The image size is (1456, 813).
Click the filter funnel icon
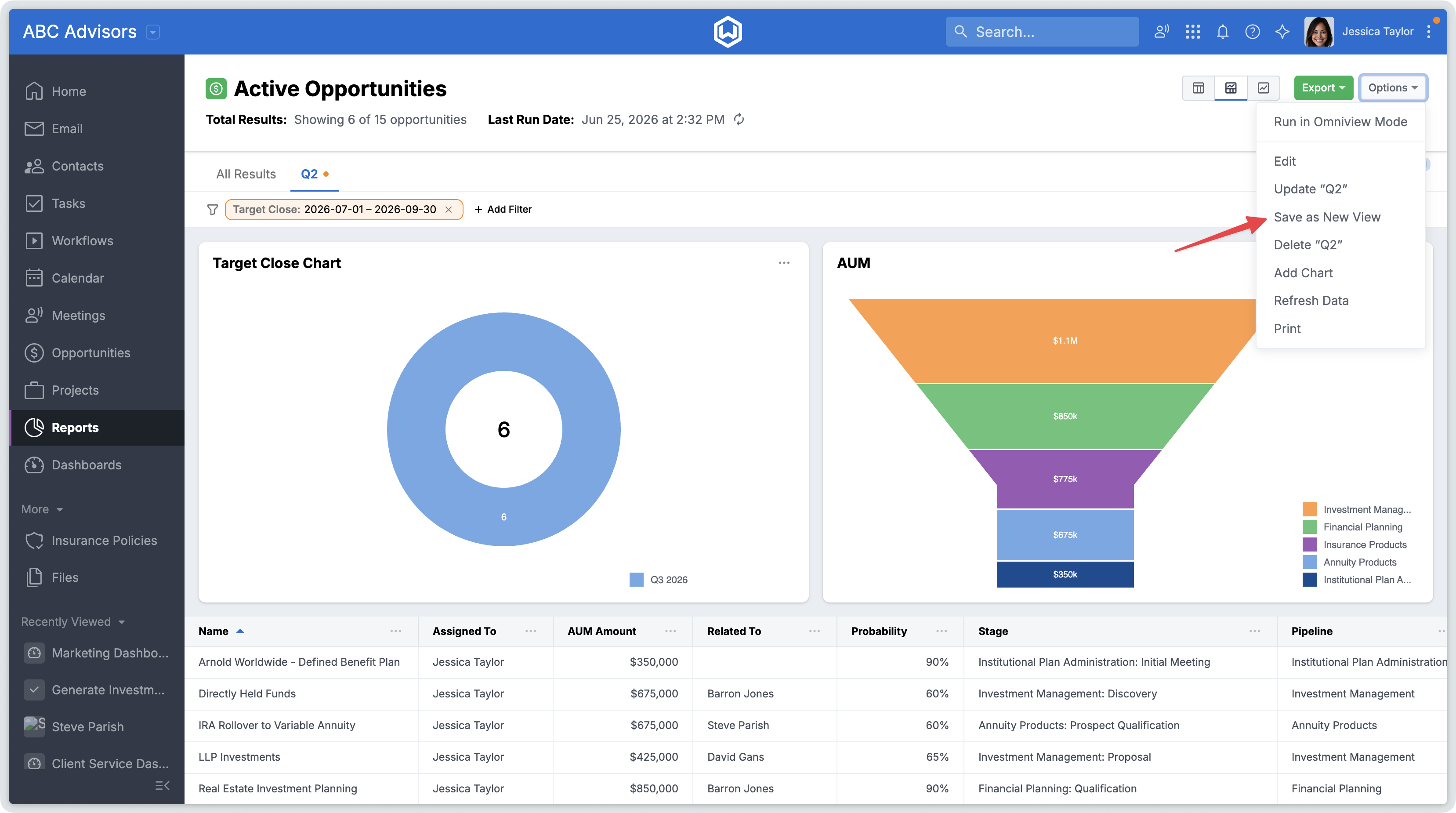click(x=213, y=210)
